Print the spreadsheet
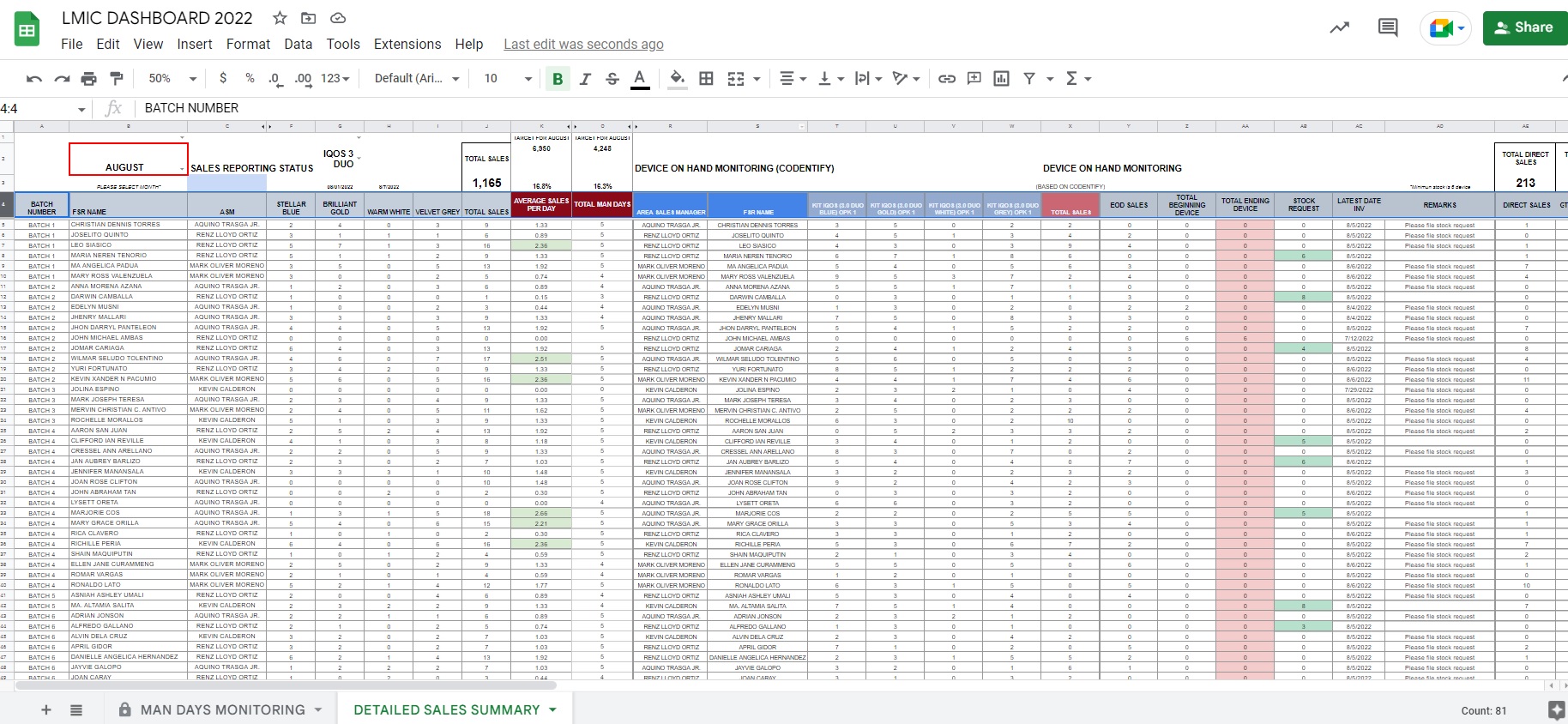The image size is (1568, 724). pos(89,79)
